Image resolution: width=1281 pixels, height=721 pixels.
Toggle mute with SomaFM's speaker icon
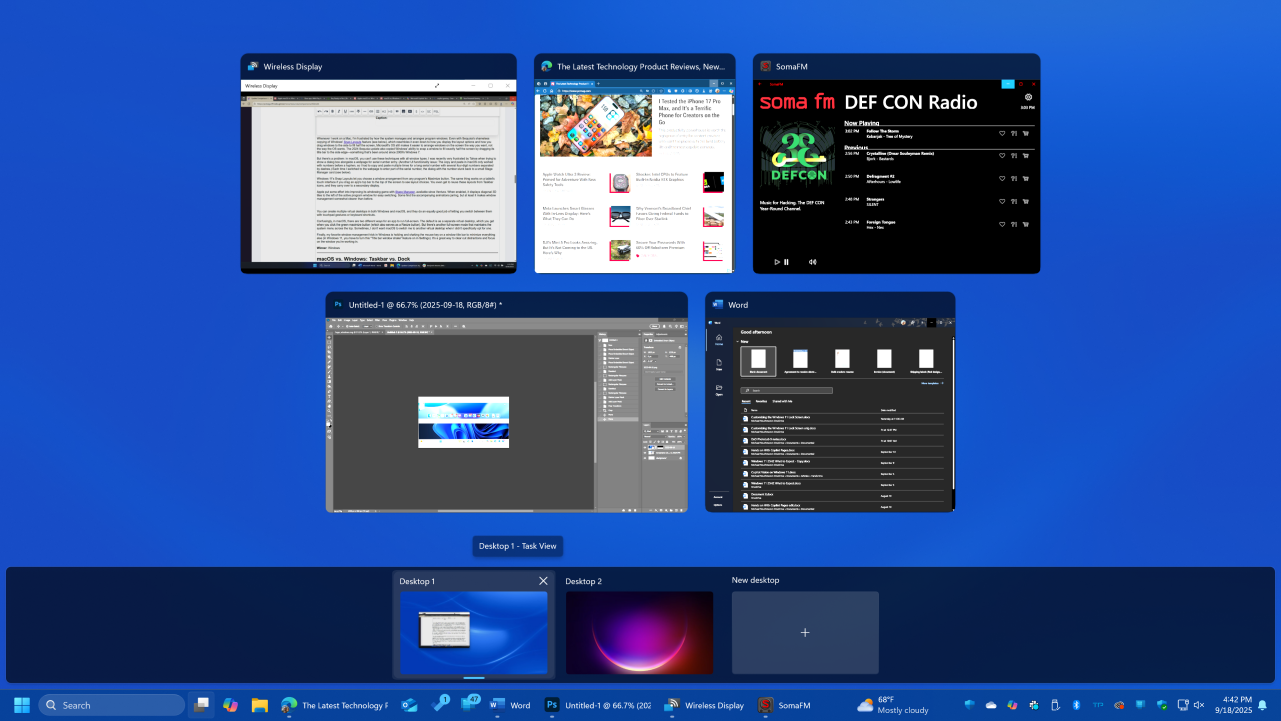pos(812,262)
